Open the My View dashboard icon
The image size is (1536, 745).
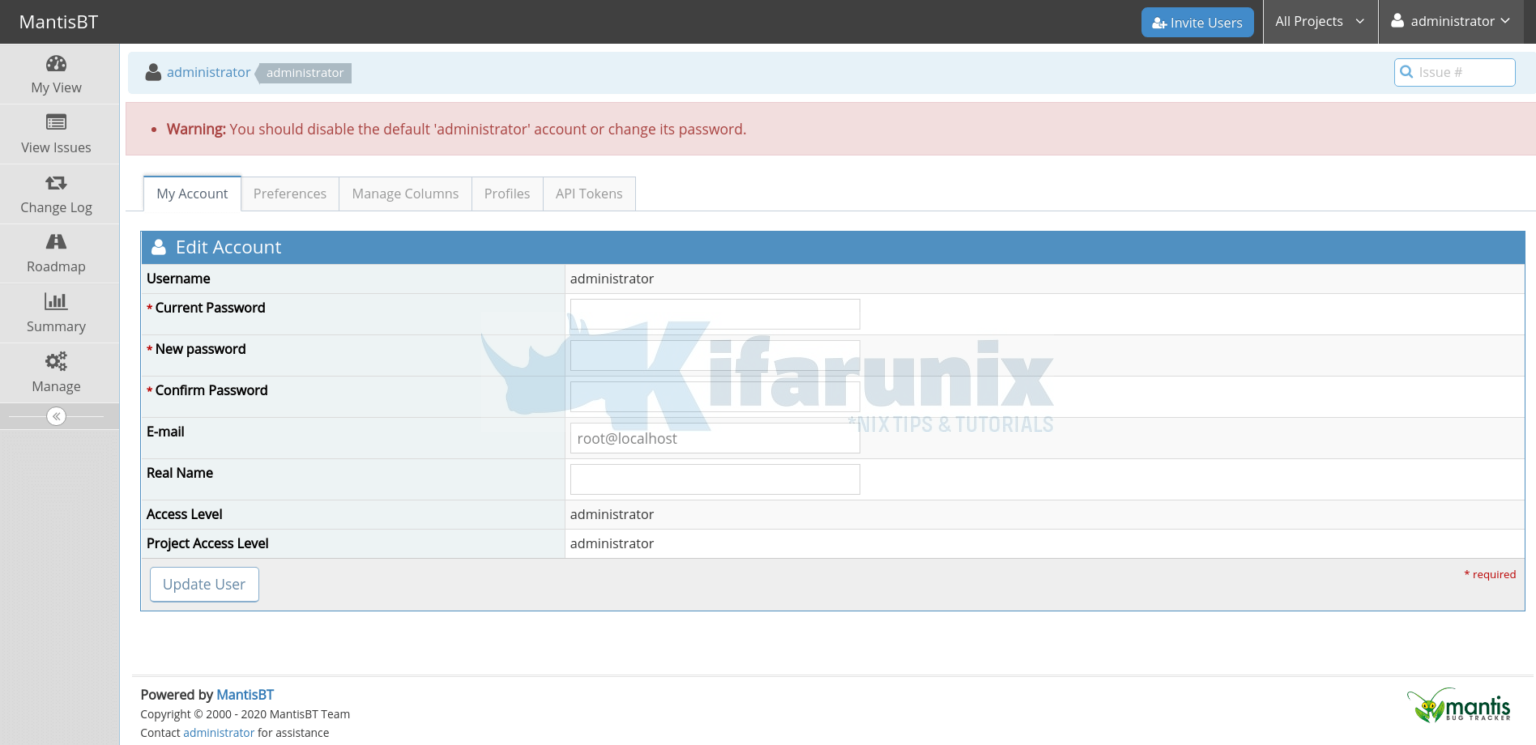point(56,64)
